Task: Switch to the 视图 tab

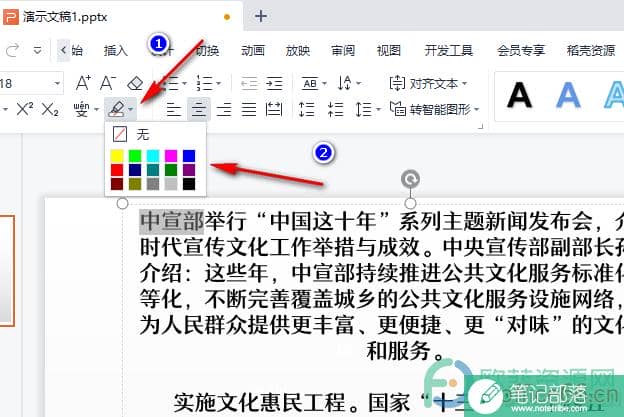Action: [x=388, y=51]
